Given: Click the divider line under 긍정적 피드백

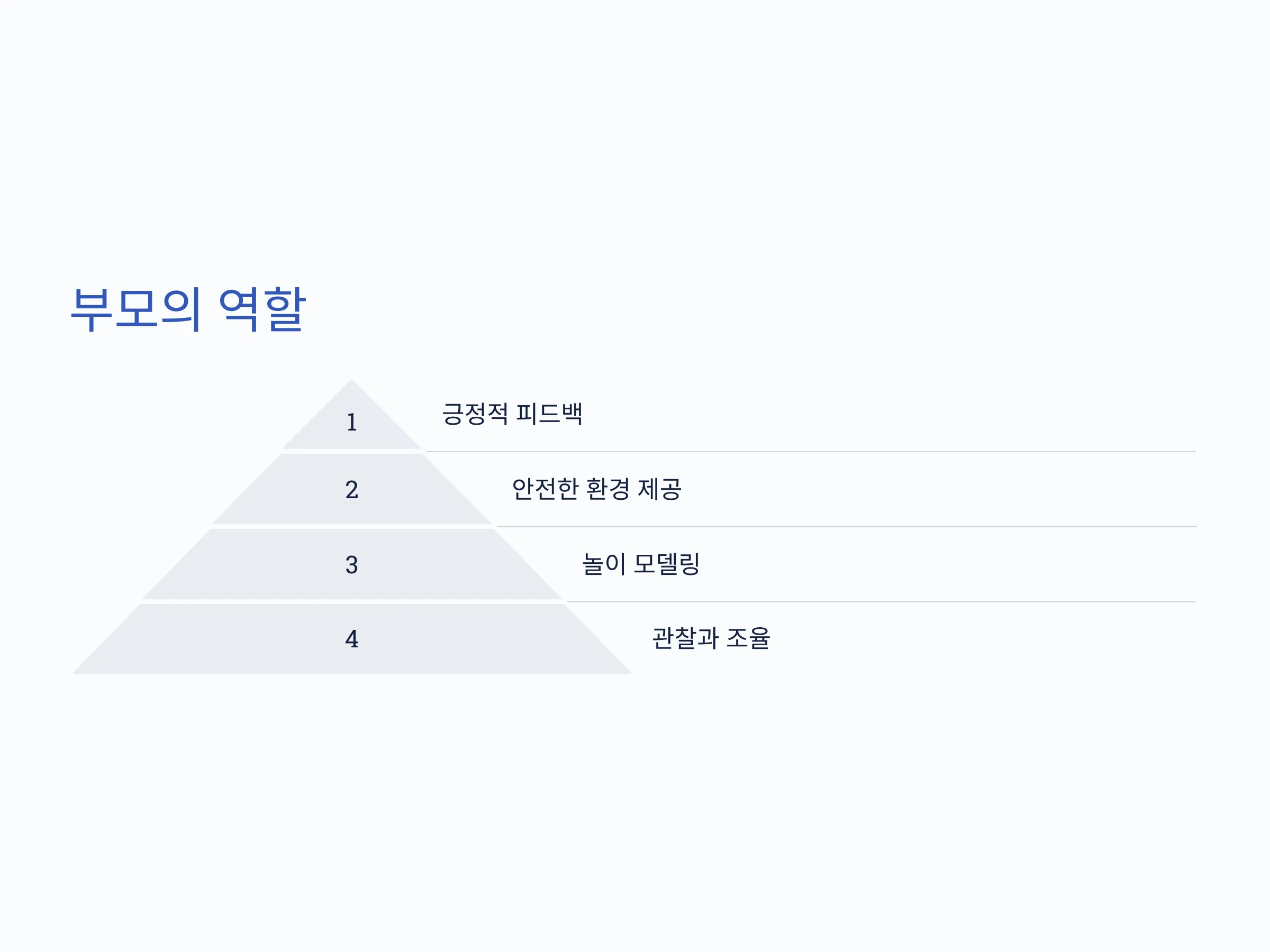Looking at the screenshot, I should point(811,452).
